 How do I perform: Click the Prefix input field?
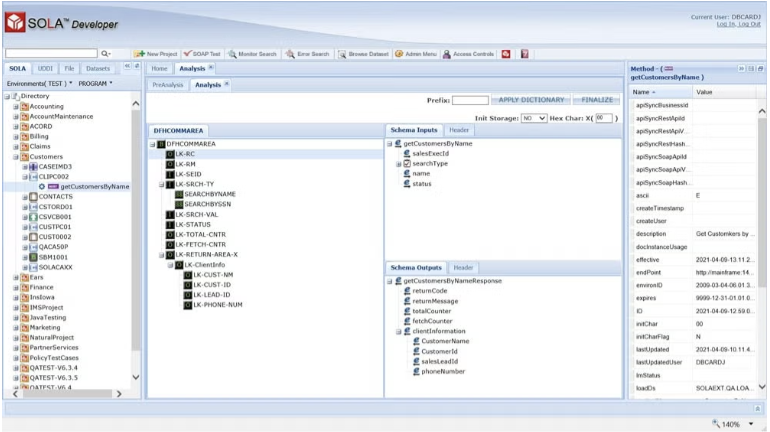pos(470,100)
